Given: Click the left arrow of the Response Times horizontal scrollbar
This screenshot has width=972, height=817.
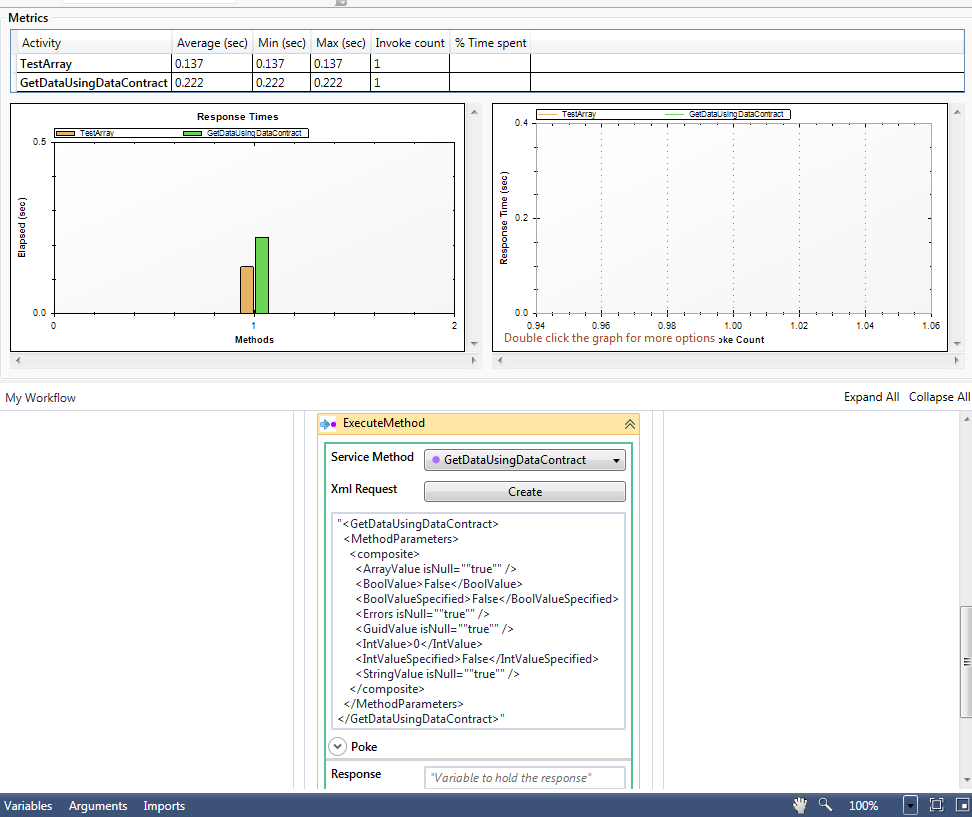Looking at the screenshot, I should point(17,360).
